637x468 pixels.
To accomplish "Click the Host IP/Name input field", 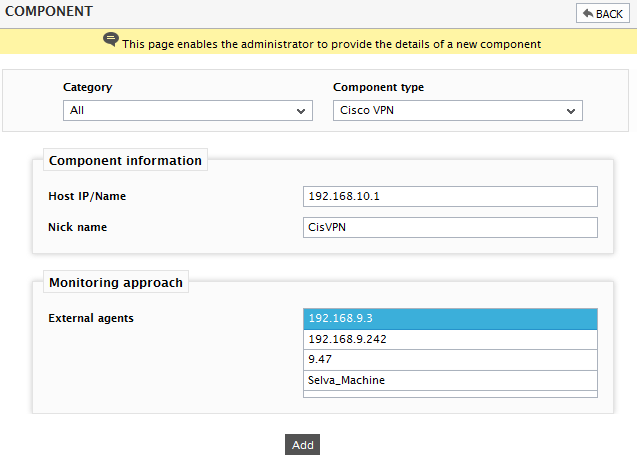I will [x=450, y=196].
